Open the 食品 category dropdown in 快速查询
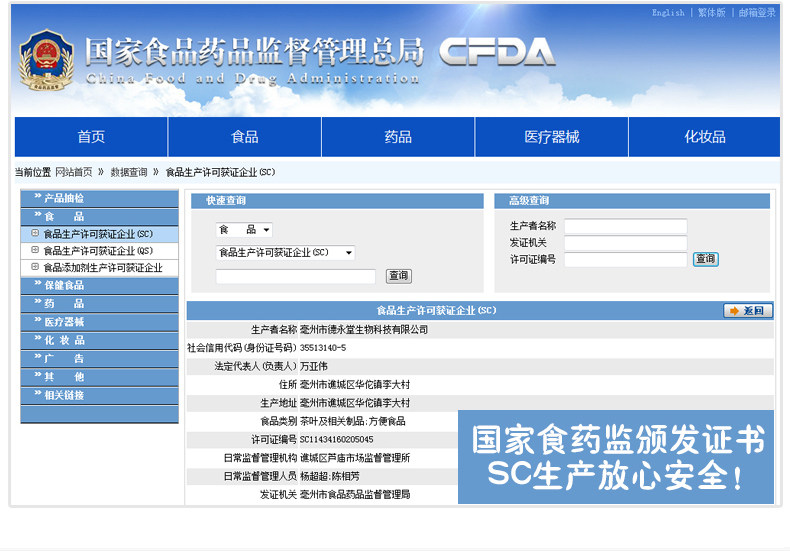The image size is (790, 551). click(x=244, y=230)
